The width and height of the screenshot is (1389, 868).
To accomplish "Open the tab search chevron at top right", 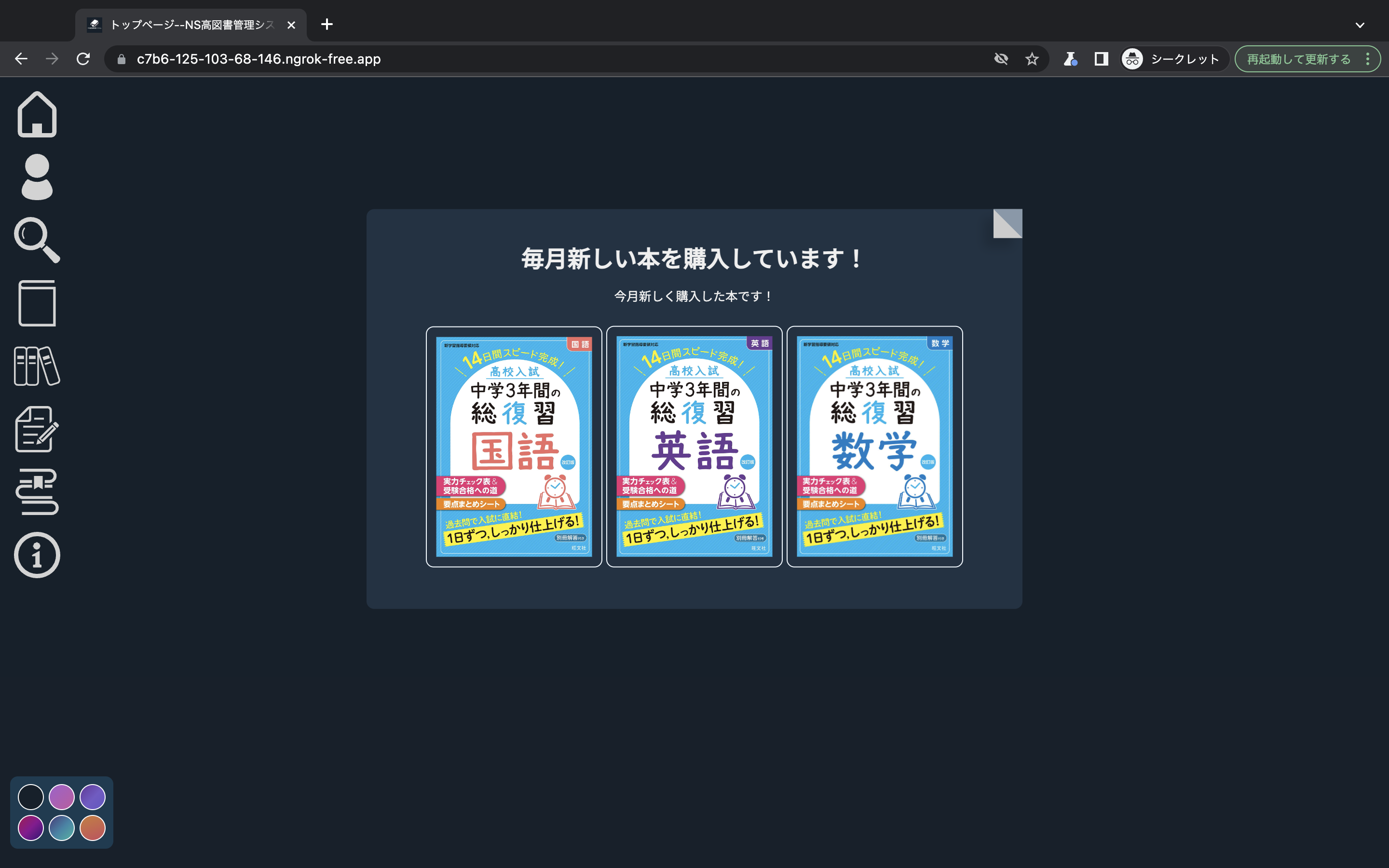I will pyautogui.click(x=1360, y=25).
